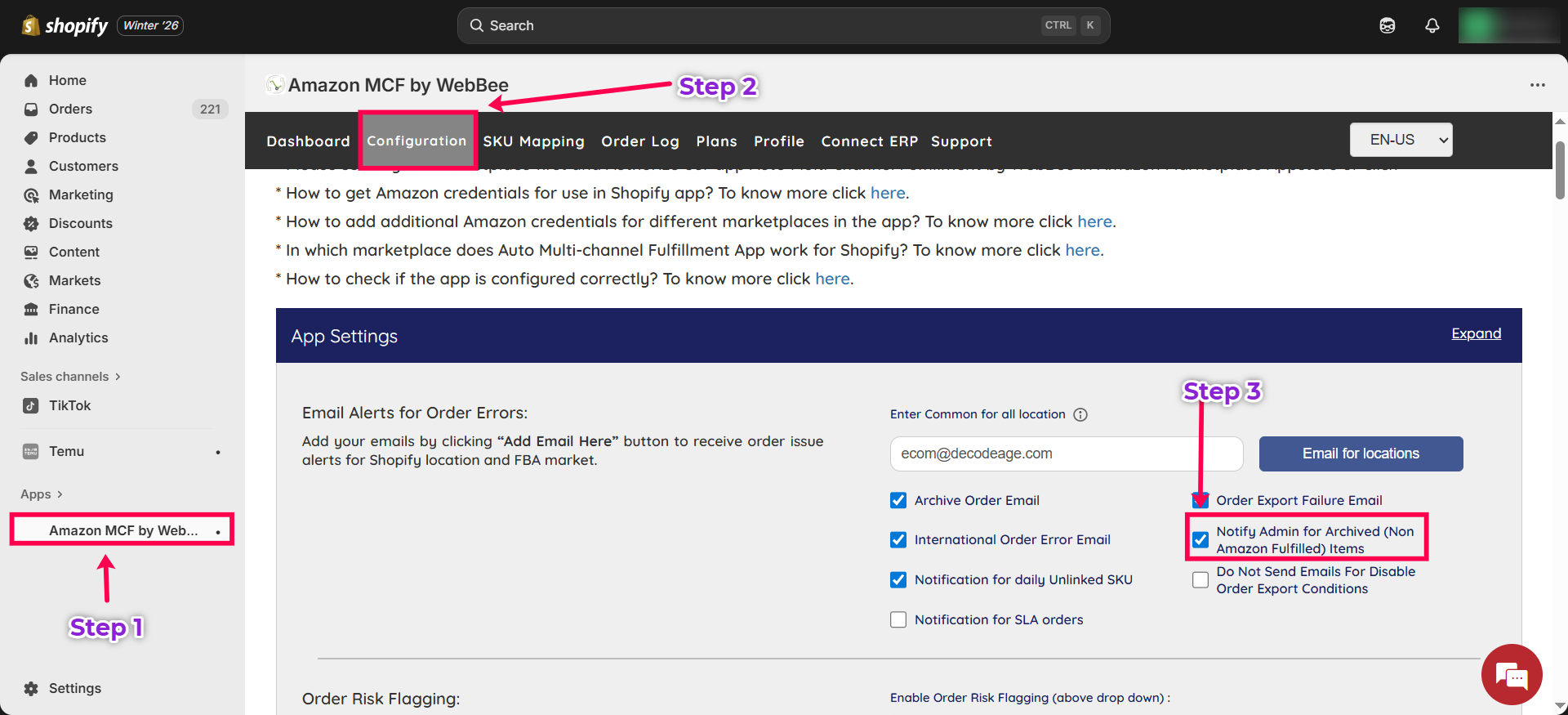Expand the App Settings panel
This screenshot has width=1568, height=715.
pos(1476,333)
